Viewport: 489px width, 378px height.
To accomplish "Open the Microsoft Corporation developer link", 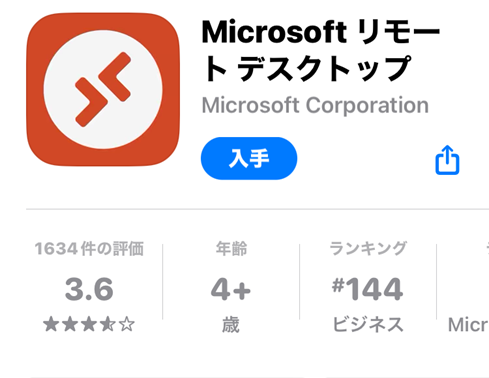I will point(315,106).
